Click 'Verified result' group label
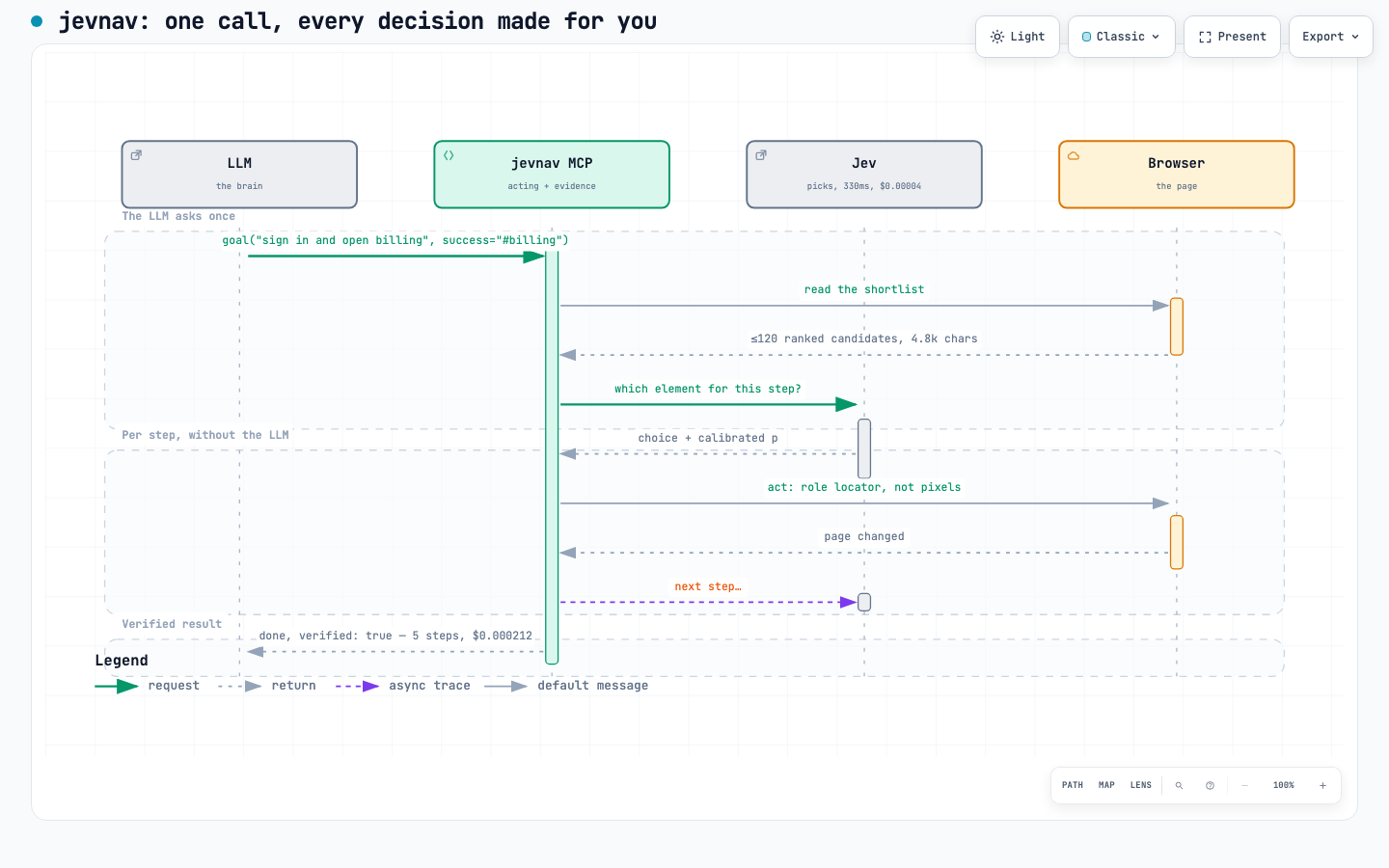 point(172,624)
